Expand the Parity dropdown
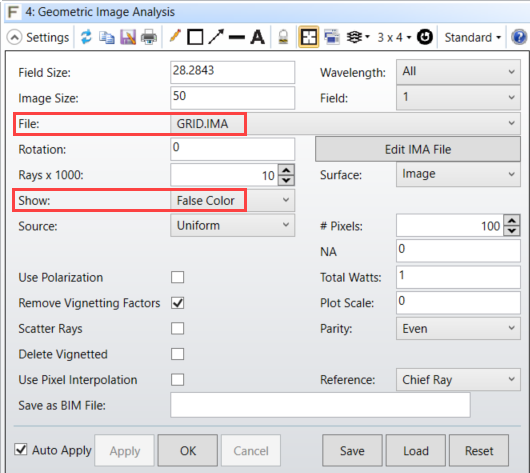This screenshot has height=473, width=530. 458,328
